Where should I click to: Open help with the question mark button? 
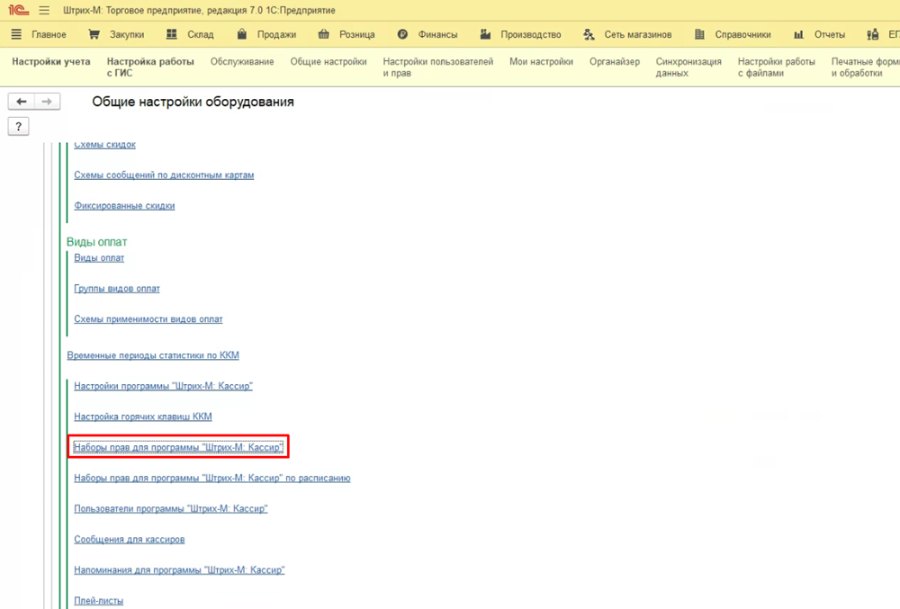click(x=18, y=126)
